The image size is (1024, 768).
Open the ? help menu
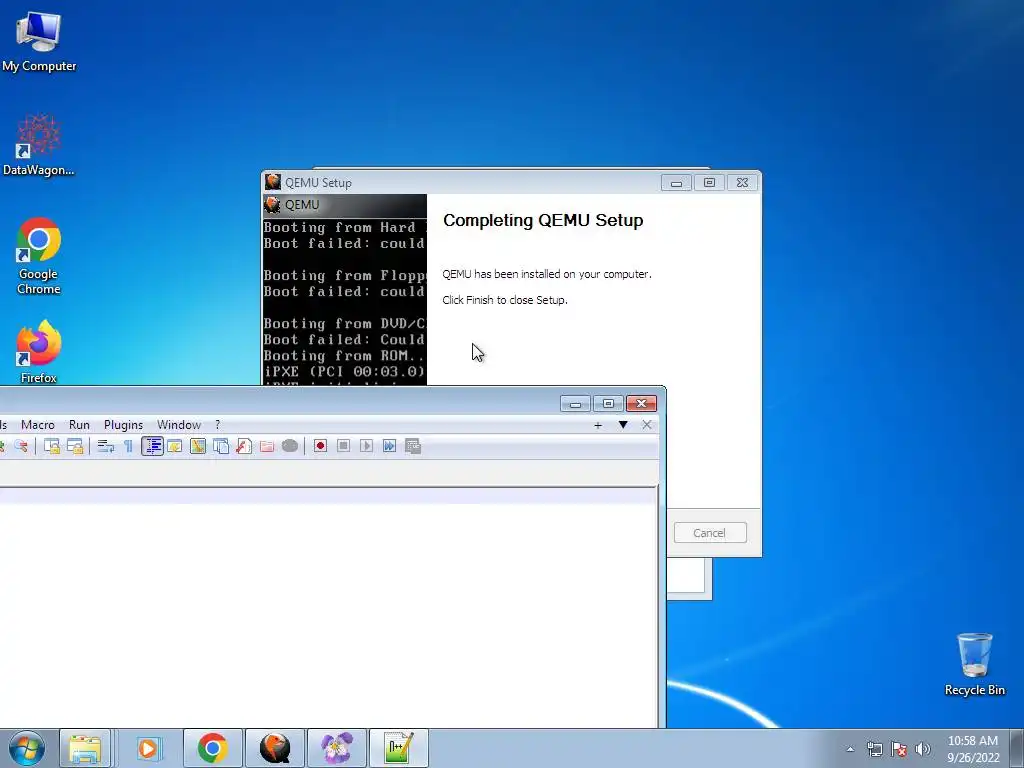[217, 425]
